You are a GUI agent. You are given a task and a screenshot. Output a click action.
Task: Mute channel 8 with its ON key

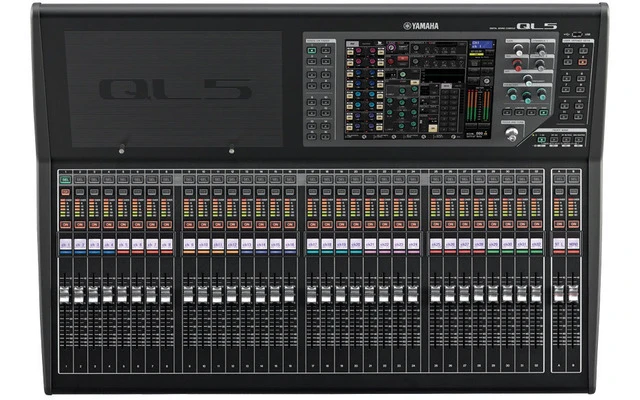(166, 225)
